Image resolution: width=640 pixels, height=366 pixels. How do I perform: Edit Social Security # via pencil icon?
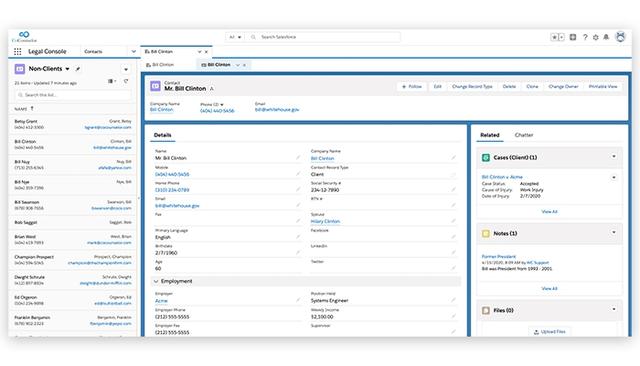coord(453,189)
